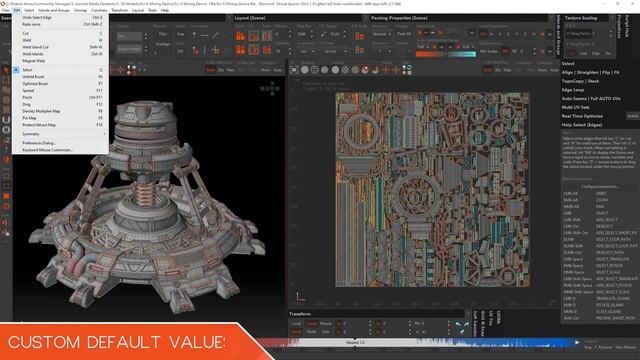Click the diagonal line constraint icon
This screenshot has height=360, width=640.
216,36
